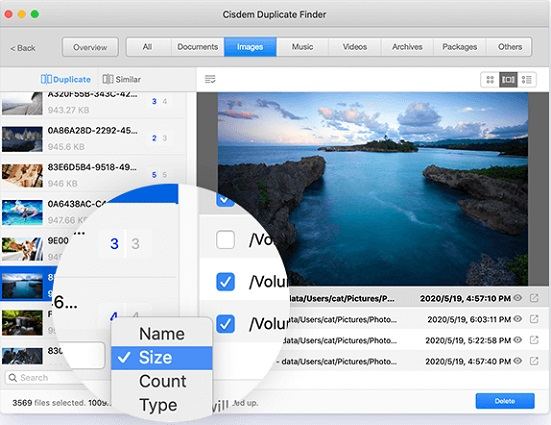This screenshot has height=425, width=551.
Task: Preview the file dated 6:03:11 PM via eye icon
Action: coord(517,319)
